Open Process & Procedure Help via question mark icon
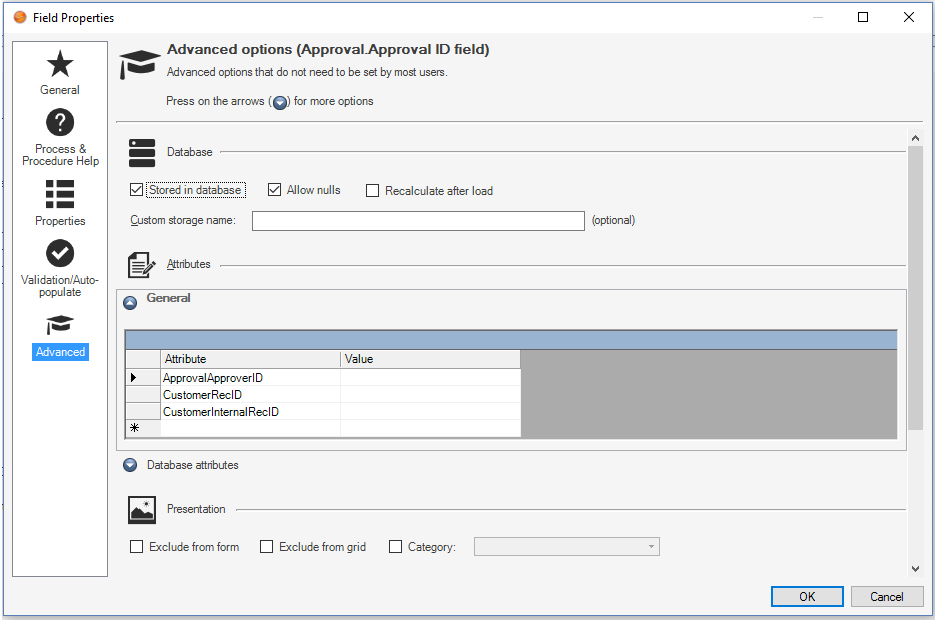 (x=59, y=122)
